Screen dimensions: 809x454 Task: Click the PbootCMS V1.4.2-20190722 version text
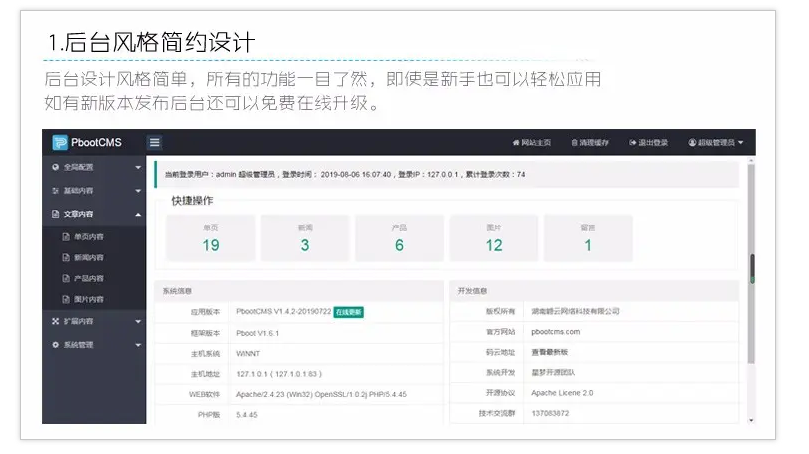(x=284, y=312)
